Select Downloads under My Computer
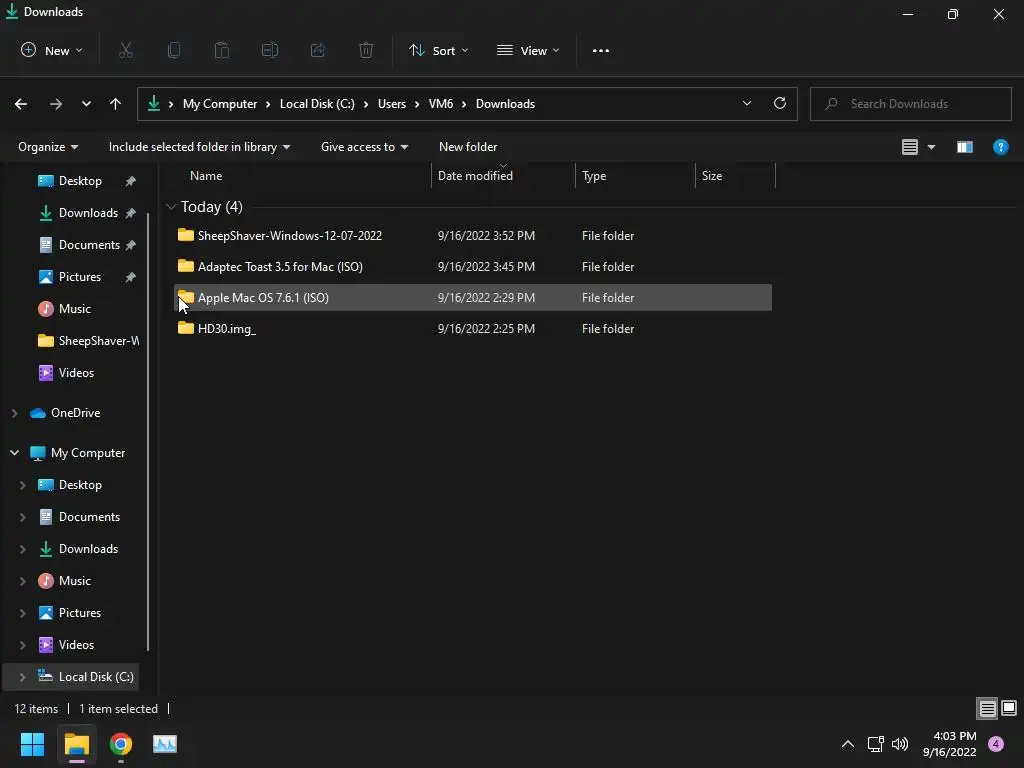This screenshot has width=1024, height=768. pos(88,549)
